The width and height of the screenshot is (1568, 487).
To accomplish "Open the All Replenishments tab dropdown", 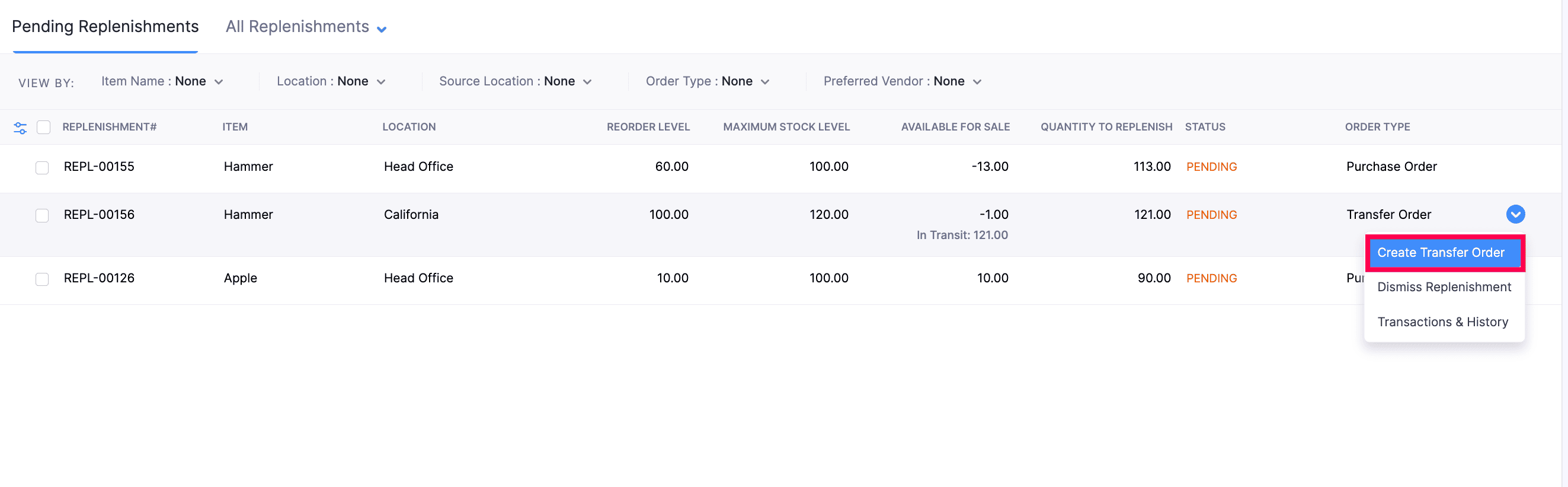I will (306, 27).
